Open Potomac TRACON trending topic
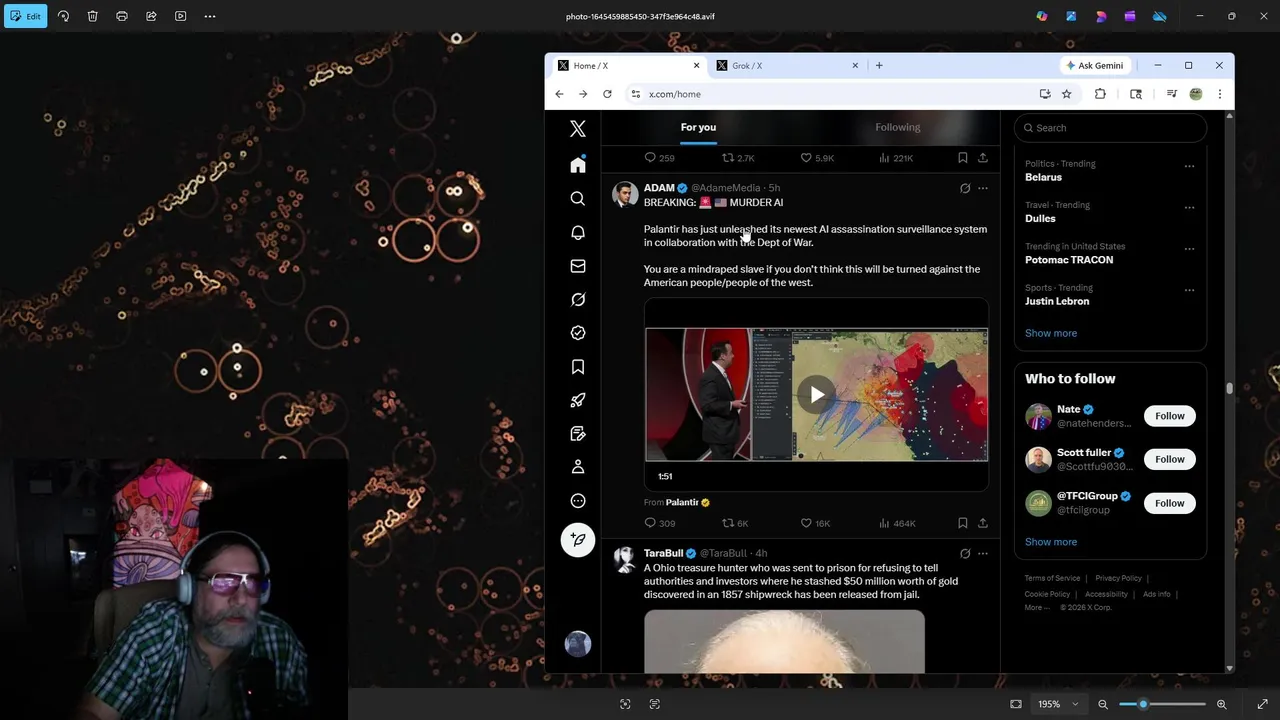 [x=1069, y=260]
